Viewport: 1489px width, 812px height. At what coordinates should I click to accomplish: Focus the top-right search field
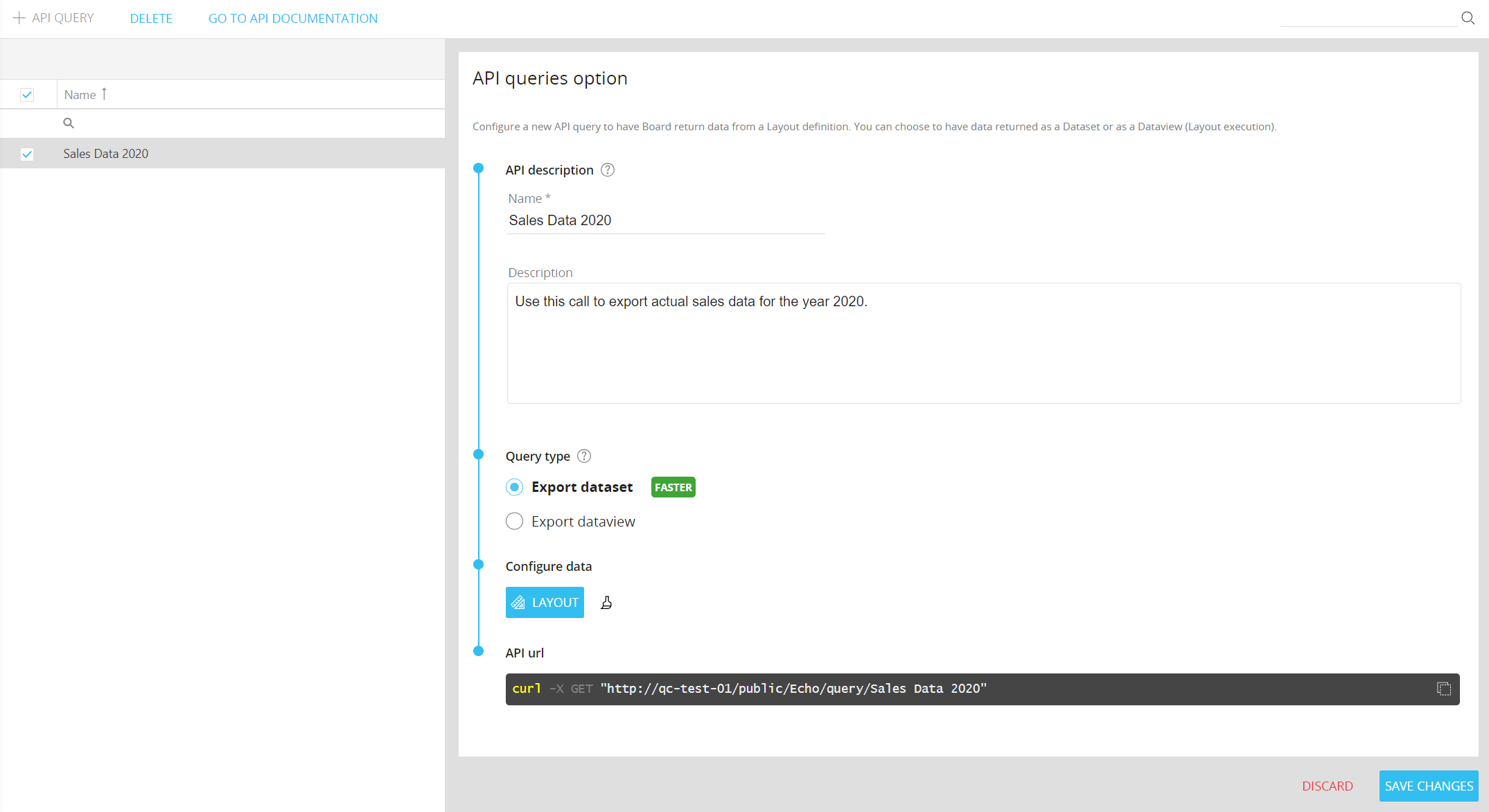coord(1368,18)
